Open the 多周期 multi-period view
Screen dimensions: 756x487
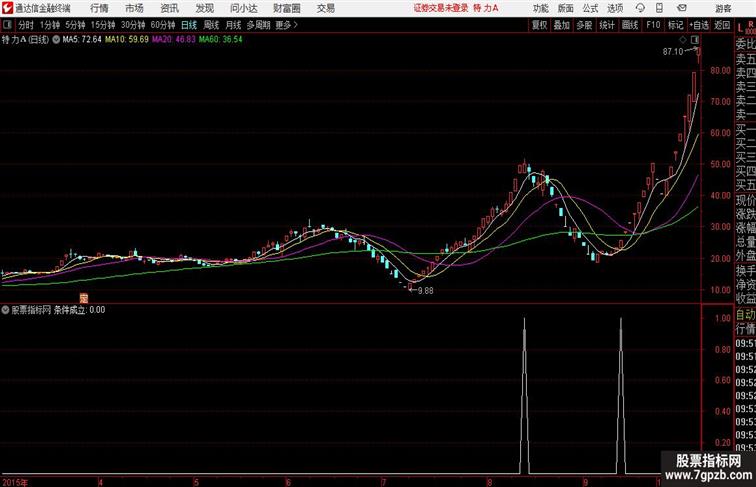click(x=258, y=25)
